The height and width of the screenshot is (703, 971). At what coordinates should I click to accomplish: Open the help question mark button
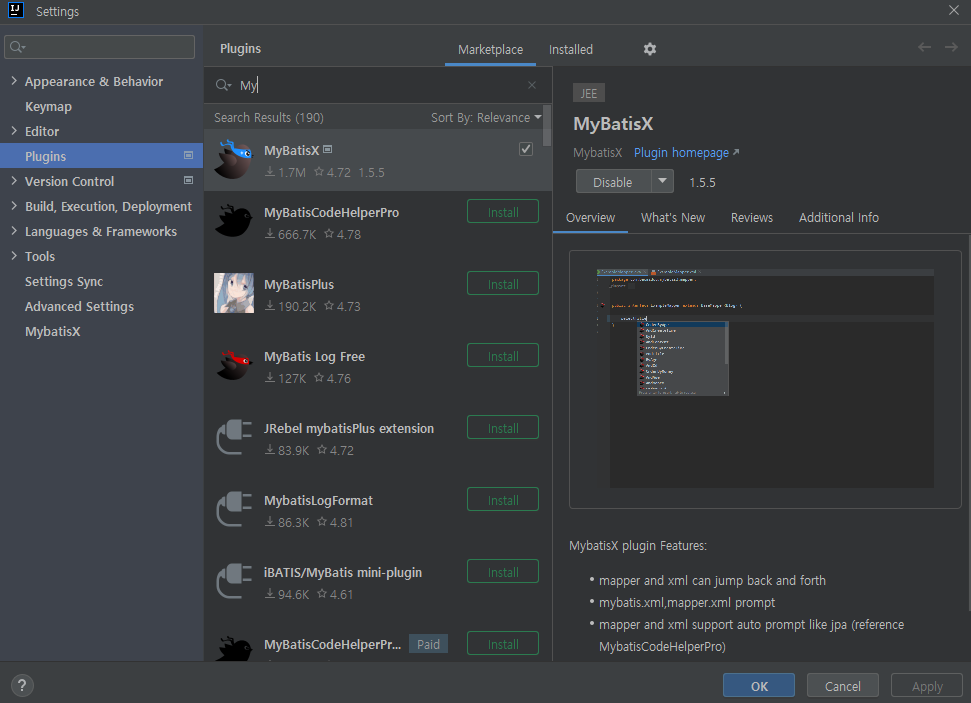(22, 686)
